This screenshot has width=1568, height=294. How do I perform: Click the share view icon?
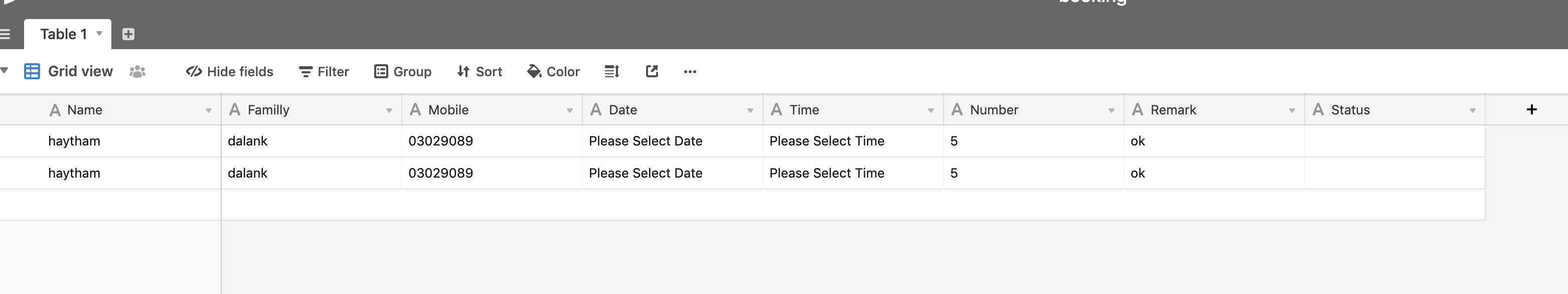point(652,72)
